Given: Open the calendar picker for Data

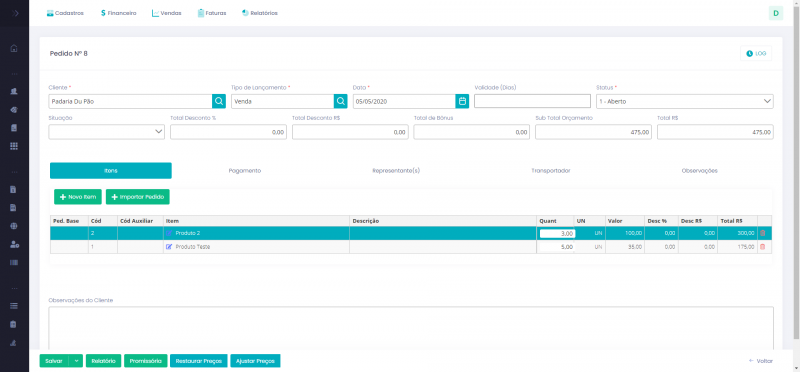Looking at the screenshot, I should tap(462, 101).
